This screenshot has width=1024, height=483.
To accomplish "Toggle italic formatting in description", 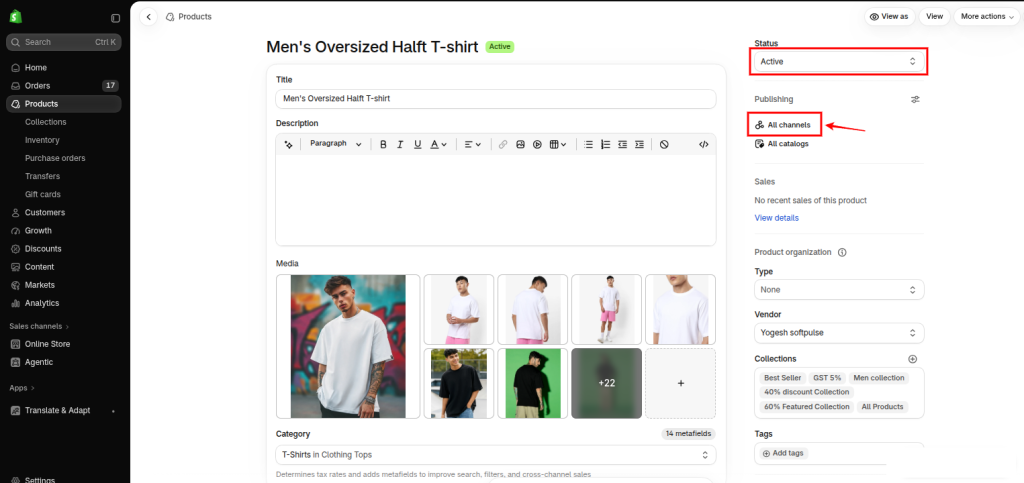I will [400, 144].
